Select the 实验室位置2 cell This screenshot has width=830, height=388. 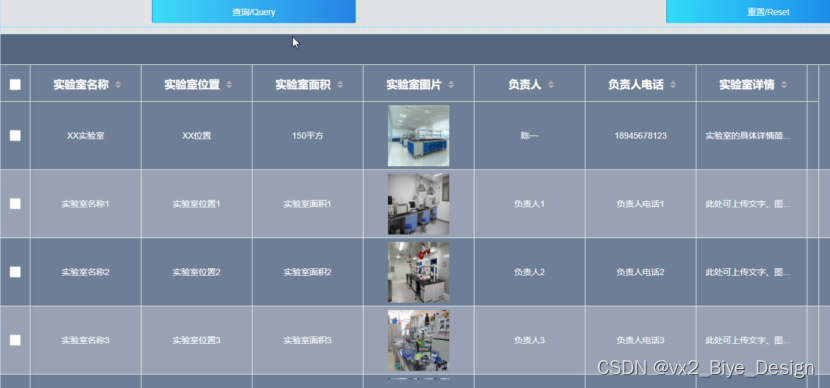197,272
